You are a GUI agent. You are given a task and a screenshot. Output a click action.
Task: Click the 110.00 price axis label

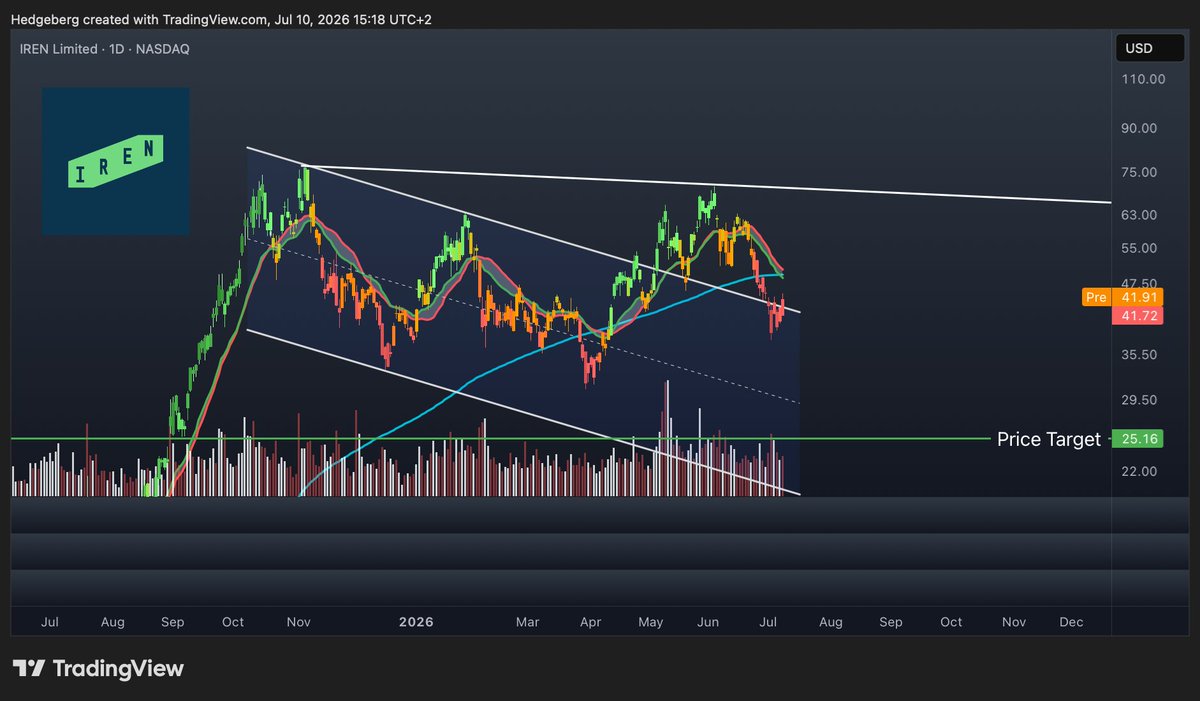coord(1143,79)
